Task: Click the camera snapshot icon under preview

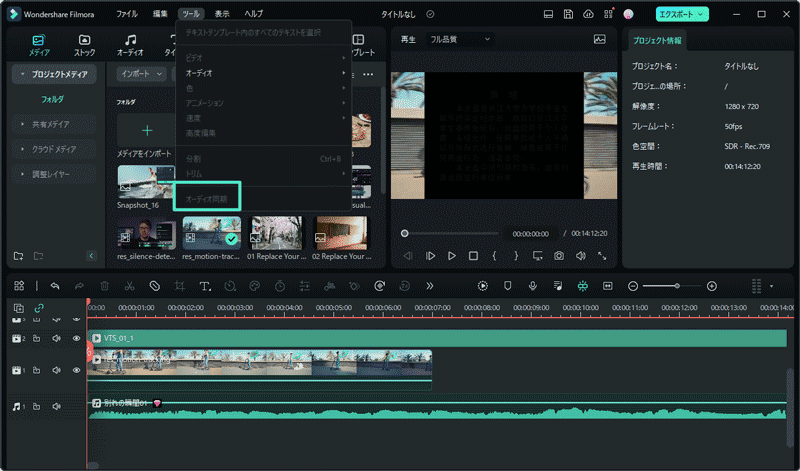Action: (559, 256)
